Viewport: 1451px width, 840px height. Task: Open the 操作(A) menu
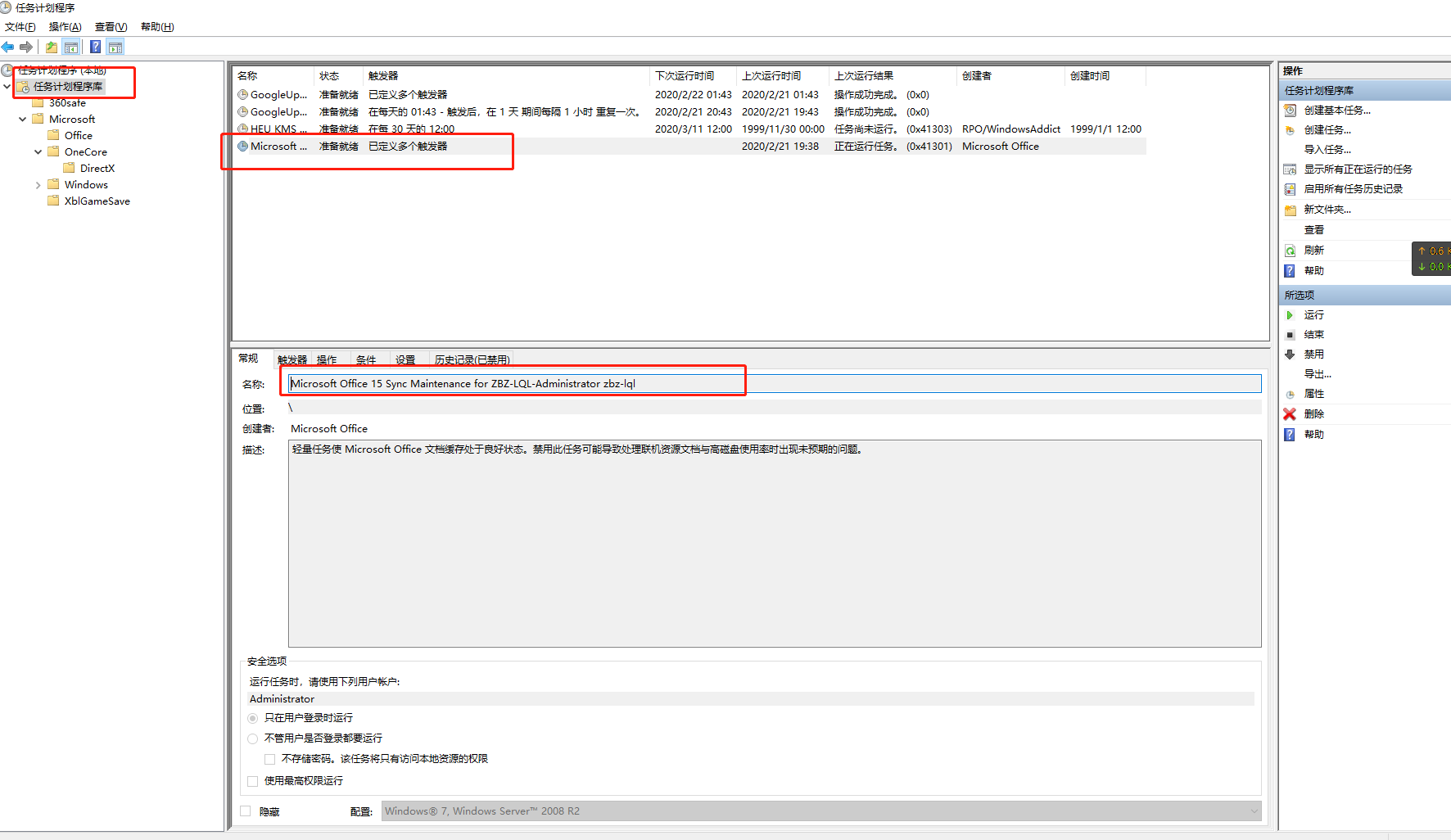tap(65, 27)
